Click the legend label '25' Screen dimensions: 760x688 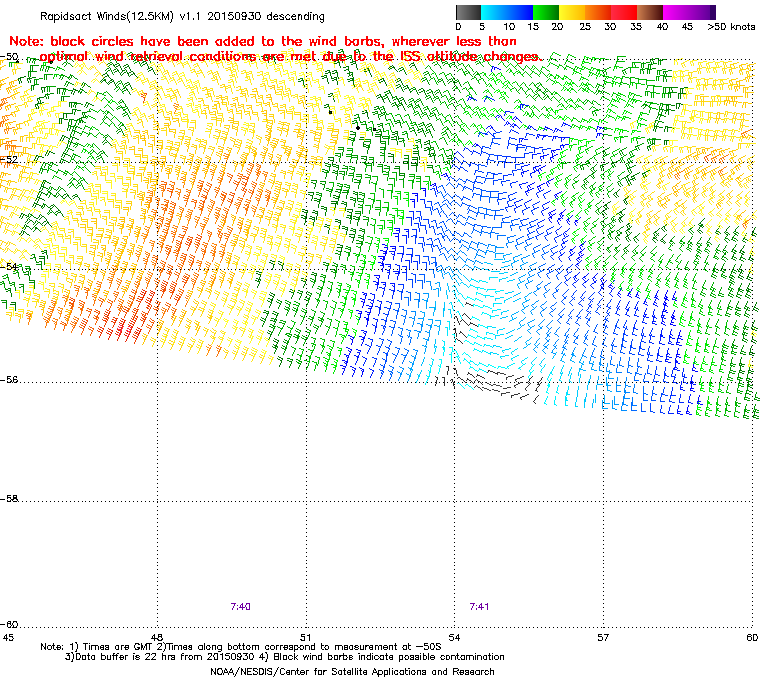(x=585, y=27)
